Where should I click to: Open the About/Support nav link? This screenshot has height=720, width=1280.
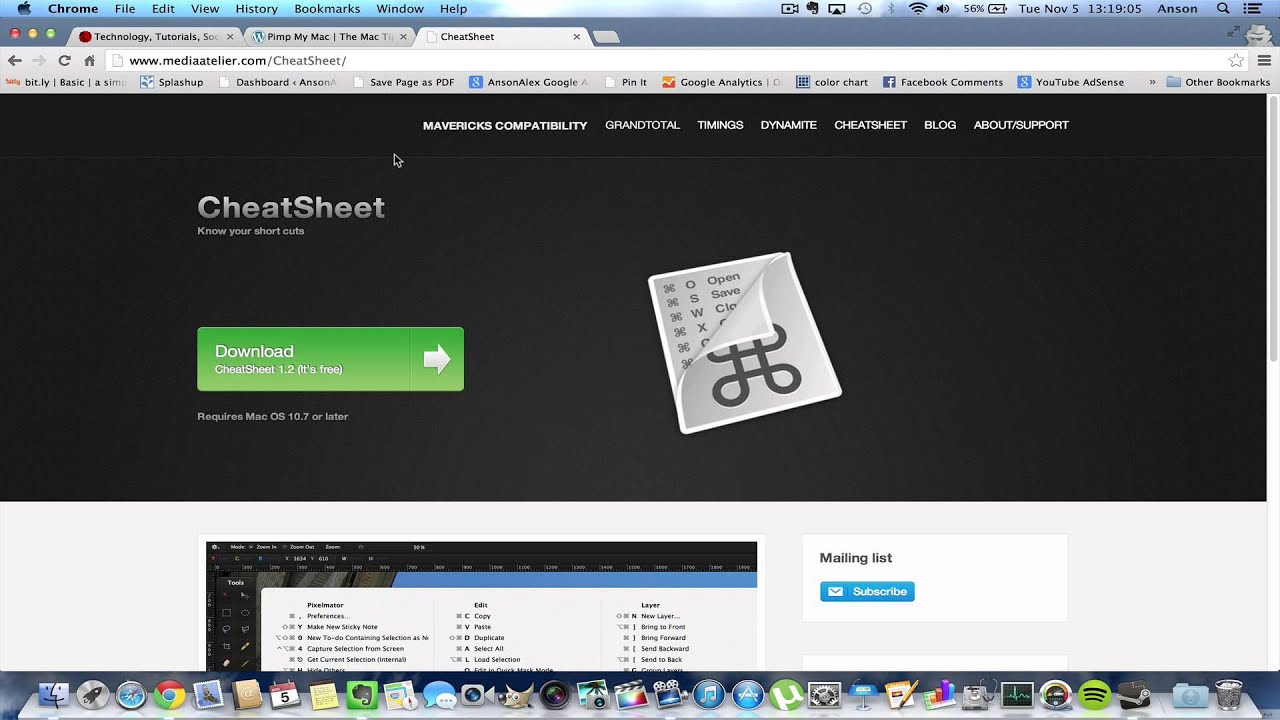coord(1021,125)
